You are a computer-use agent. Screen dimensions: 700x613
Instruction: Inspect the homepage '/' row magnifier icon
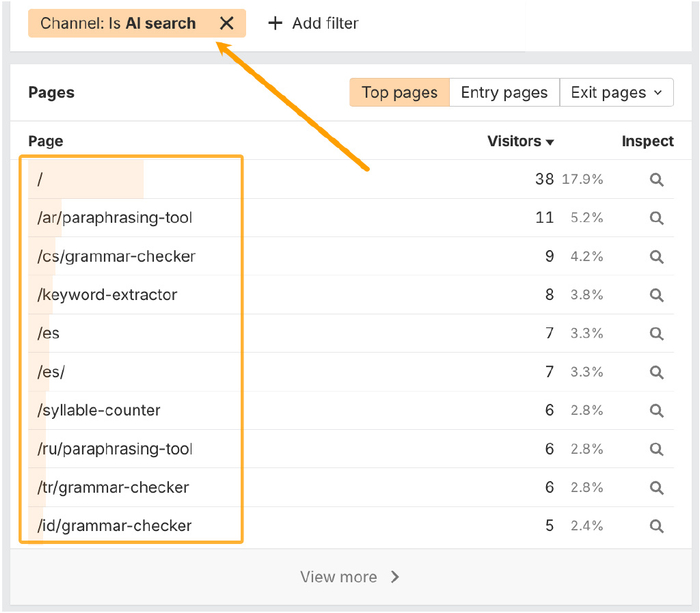click(x=656, y=180)
